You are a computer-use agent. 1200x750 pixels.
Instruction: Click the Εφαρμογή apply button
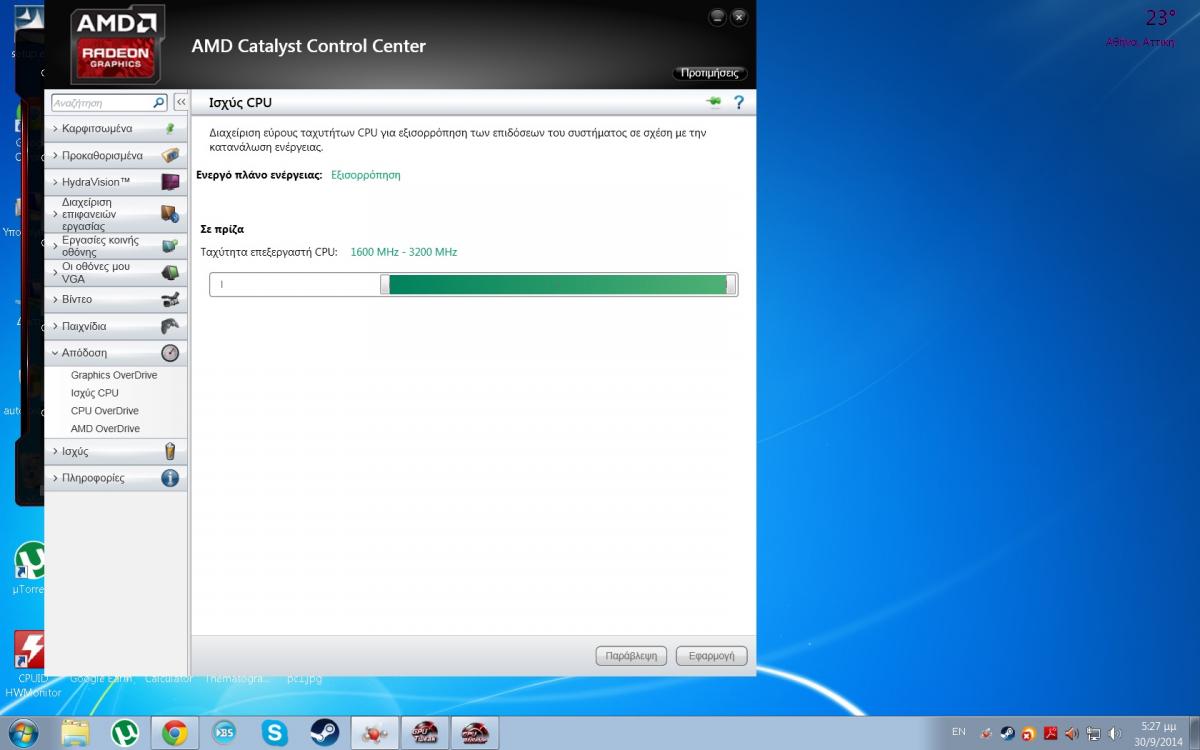coord(711,656)
